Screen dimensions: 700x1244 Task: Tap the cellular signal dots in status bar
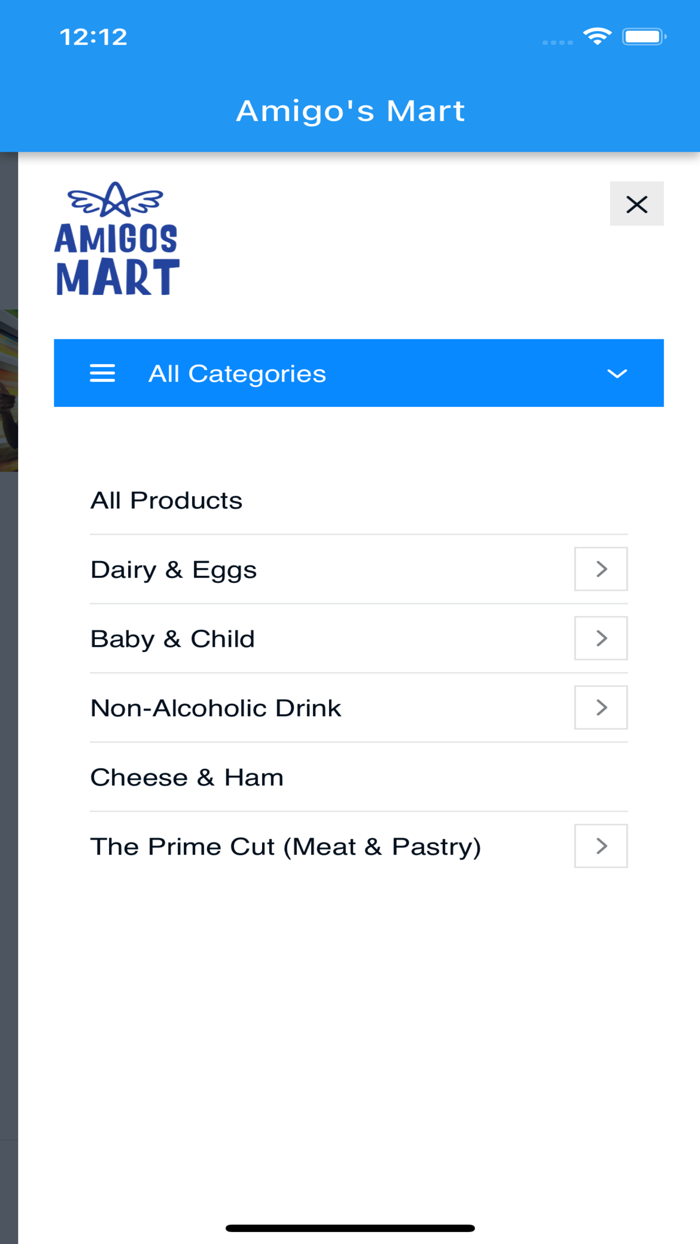[x=556, y=40]
